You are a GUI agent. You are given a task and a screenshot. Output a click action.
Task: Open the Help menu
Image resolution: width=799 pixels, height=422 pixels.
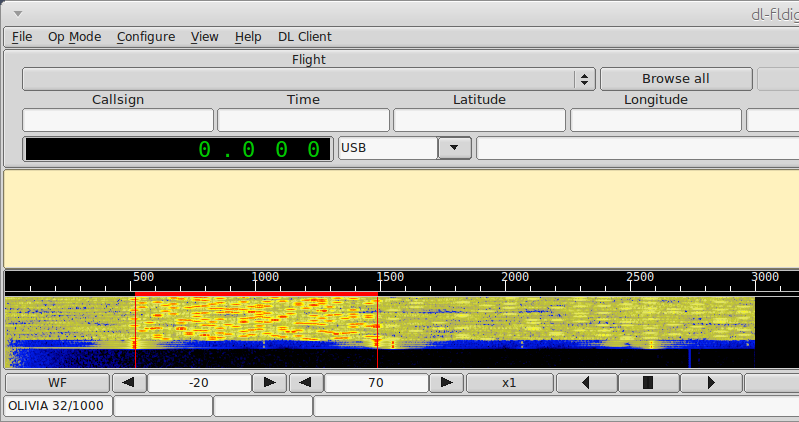(x=248, y=37)
